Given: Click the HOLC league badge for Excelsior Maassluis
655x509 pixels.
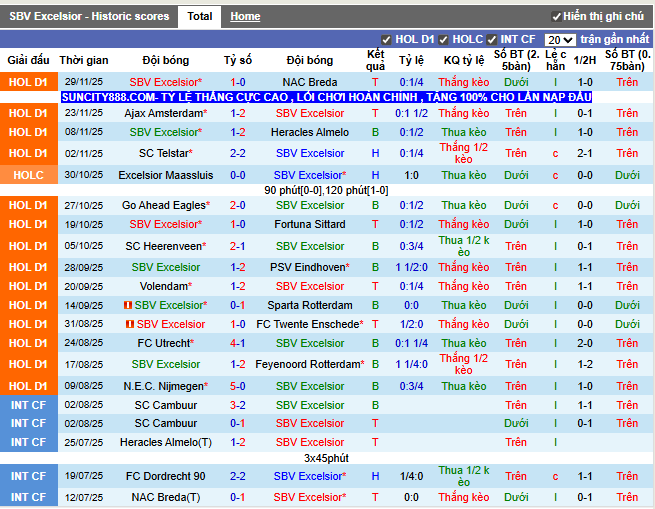Looking at the screenshot, I should [28, 175].
